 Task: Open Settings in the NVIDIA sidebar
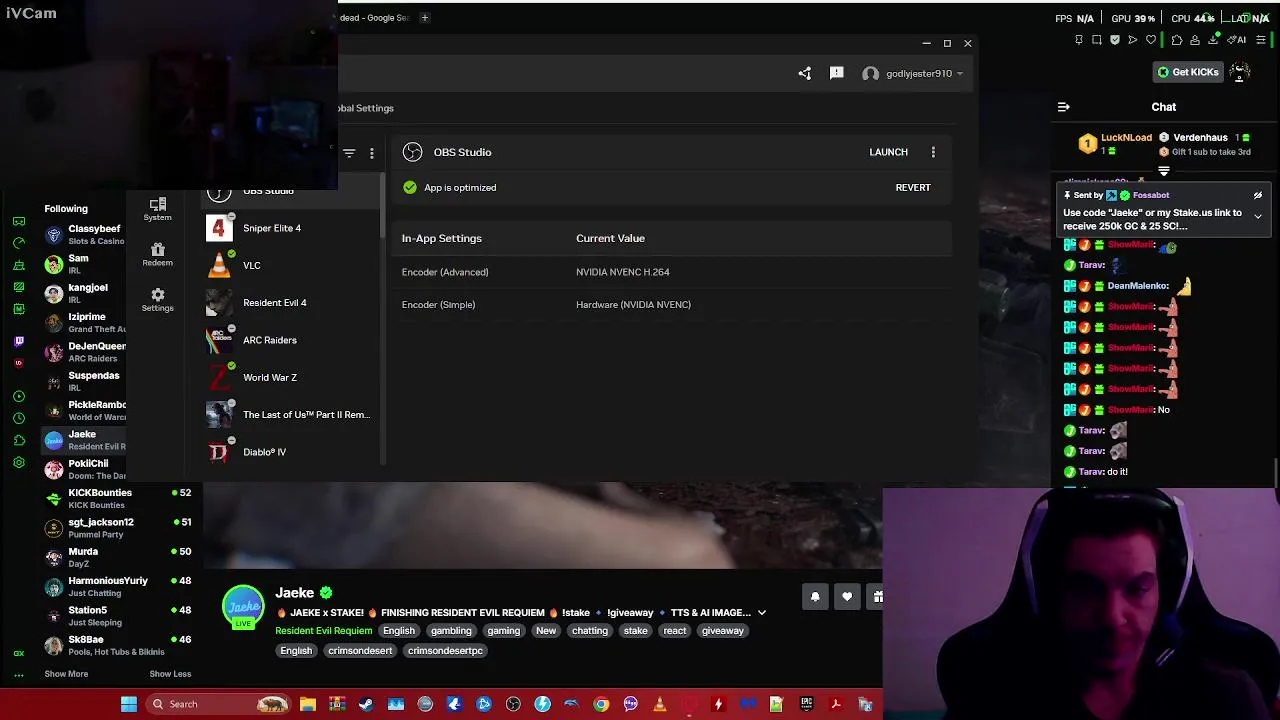[157, 299]
